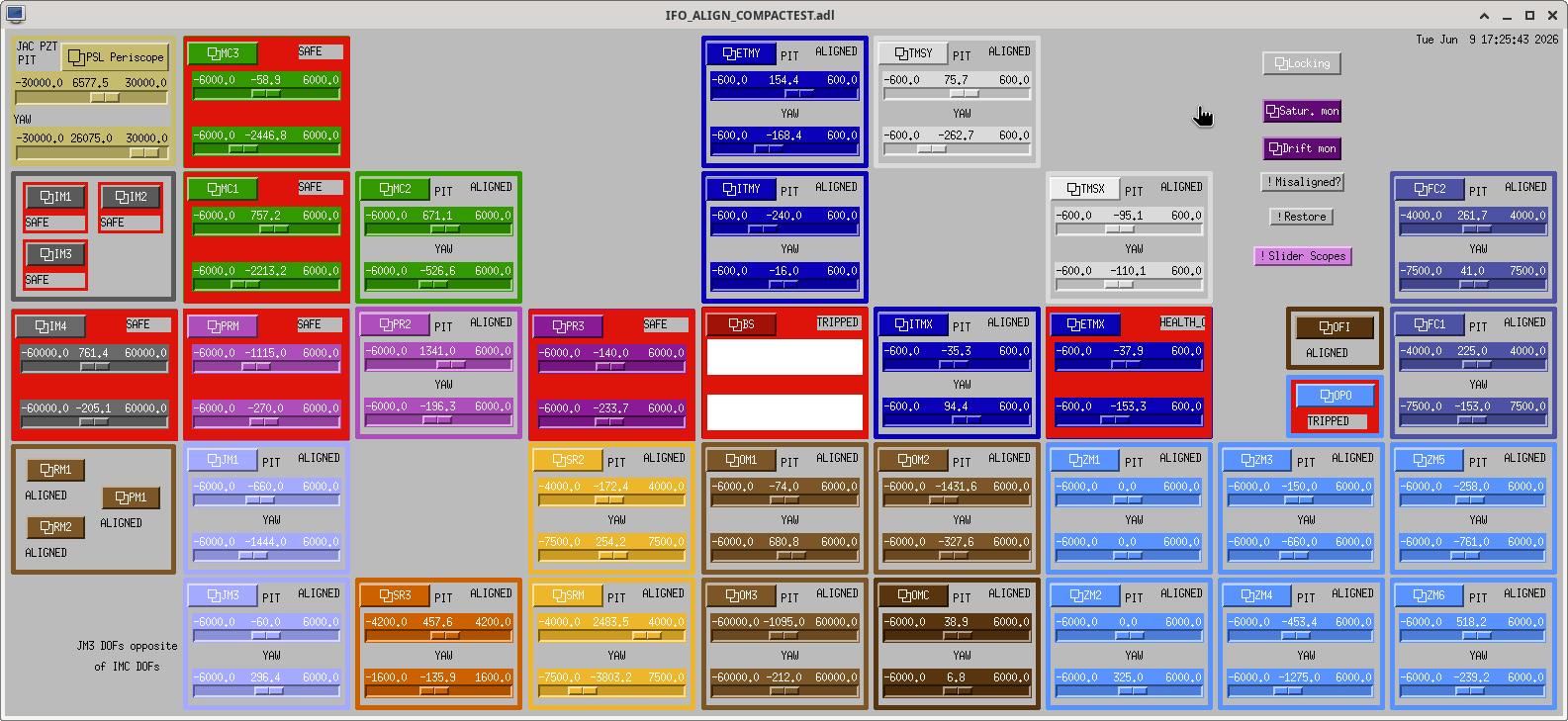The image size is (1568, 721).
Task: Open the MC2 optic display
Action: click(x=395, y=189)
